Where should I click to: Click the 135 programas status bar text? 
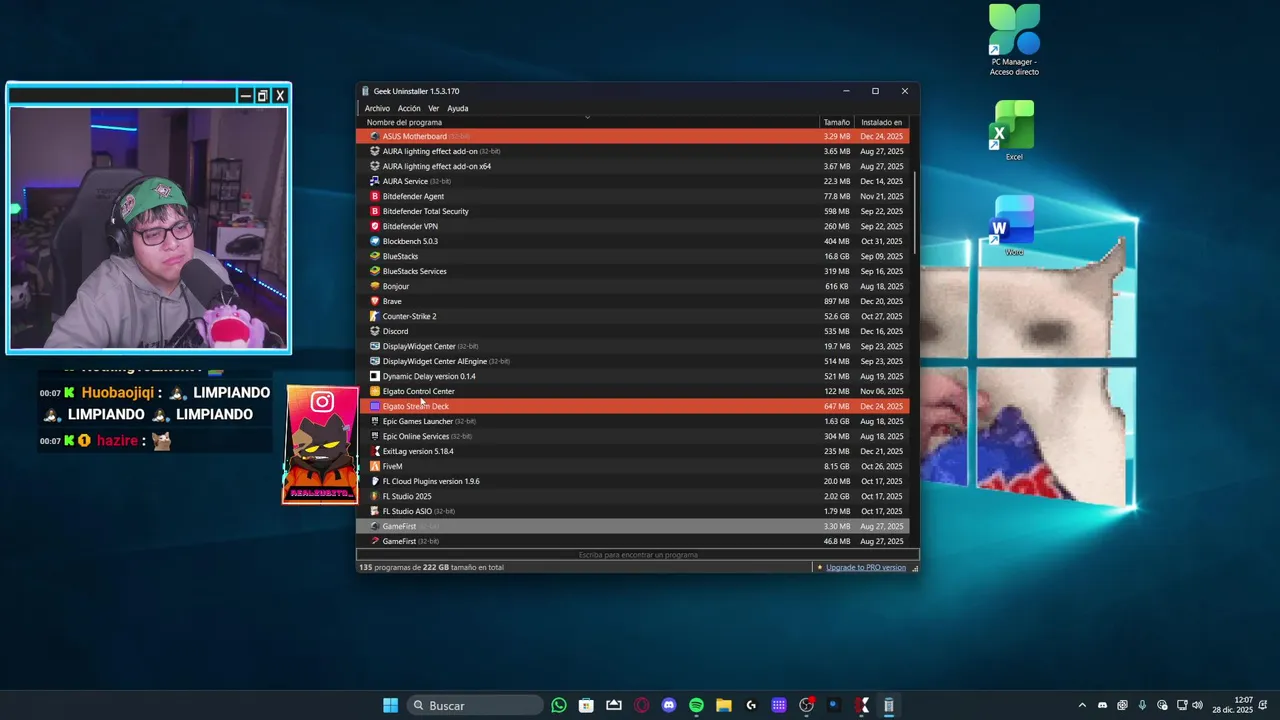point(432,567)
